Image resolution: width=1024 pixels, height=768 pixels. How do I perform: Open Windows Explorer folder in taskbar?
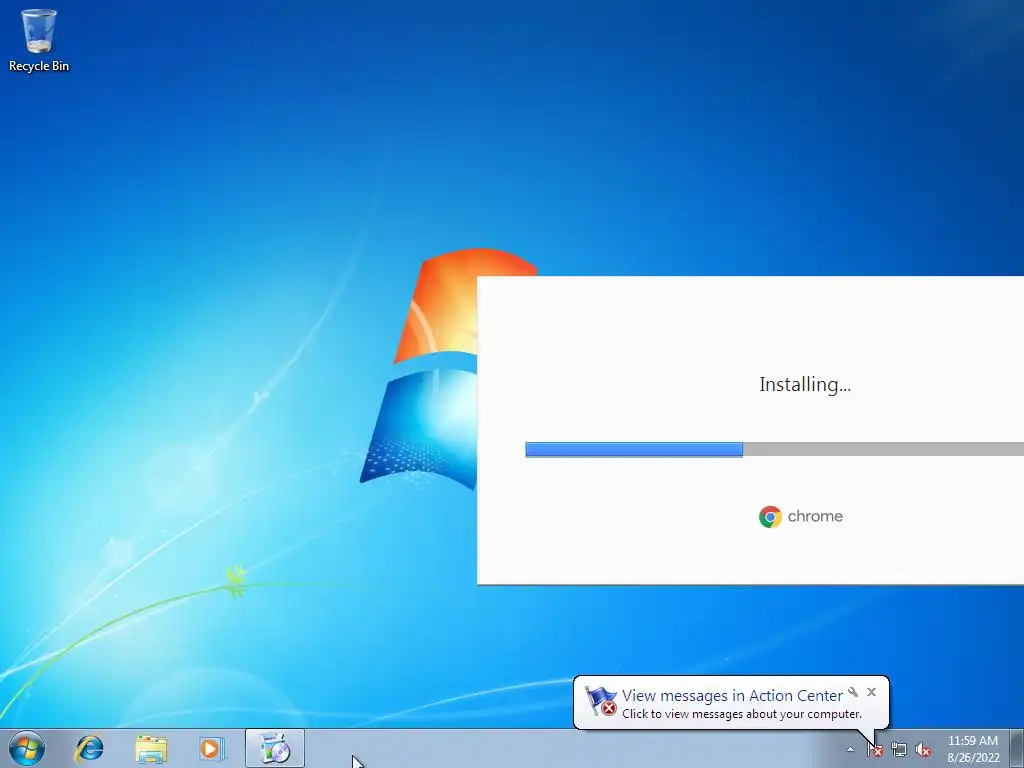[x=151, y=748]
